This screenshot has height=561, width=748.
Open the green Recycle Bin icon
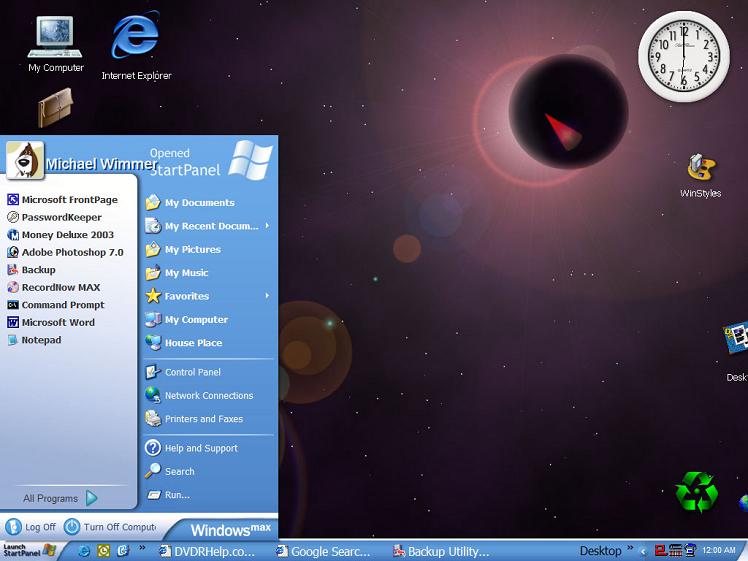(x=696, y=492)
